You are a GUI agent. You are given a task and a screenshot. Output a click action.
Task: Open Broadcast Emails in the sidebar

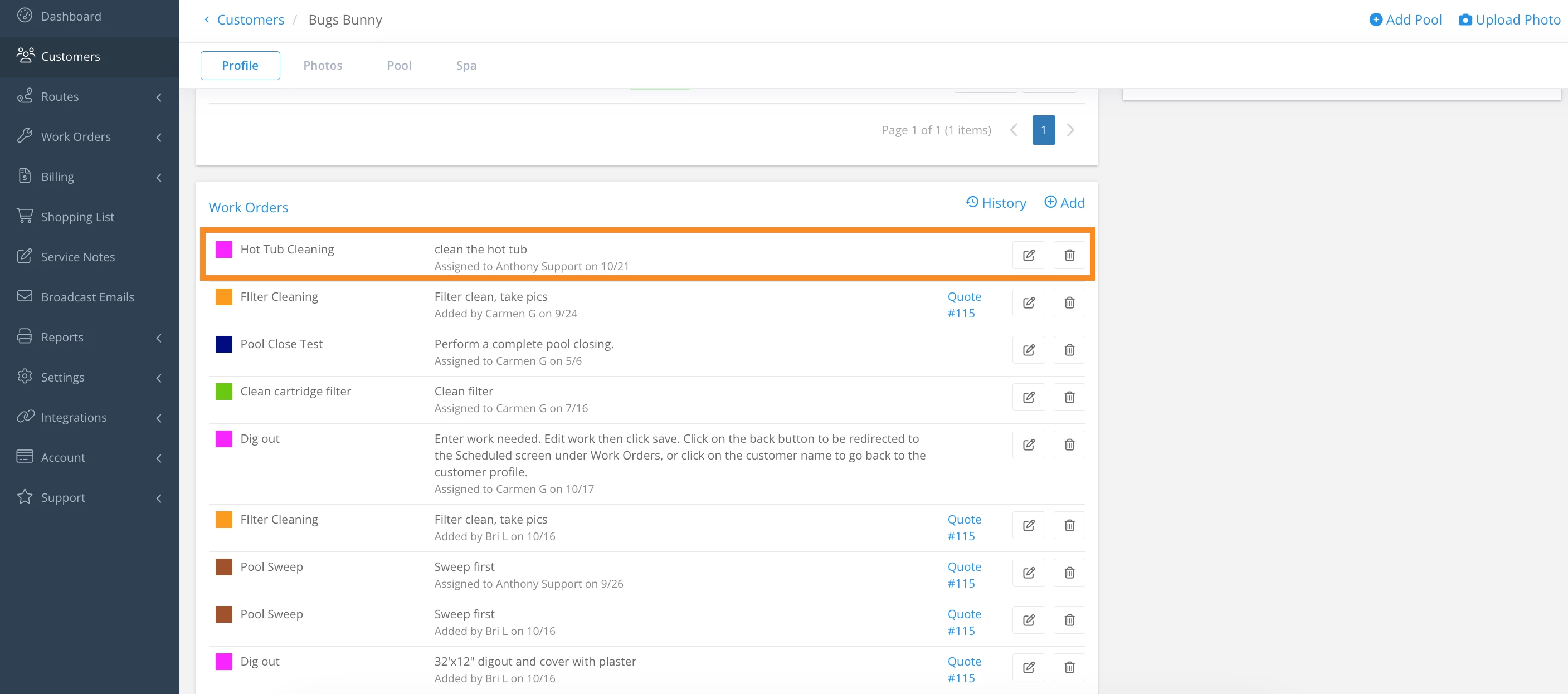[x=87, y=297]
